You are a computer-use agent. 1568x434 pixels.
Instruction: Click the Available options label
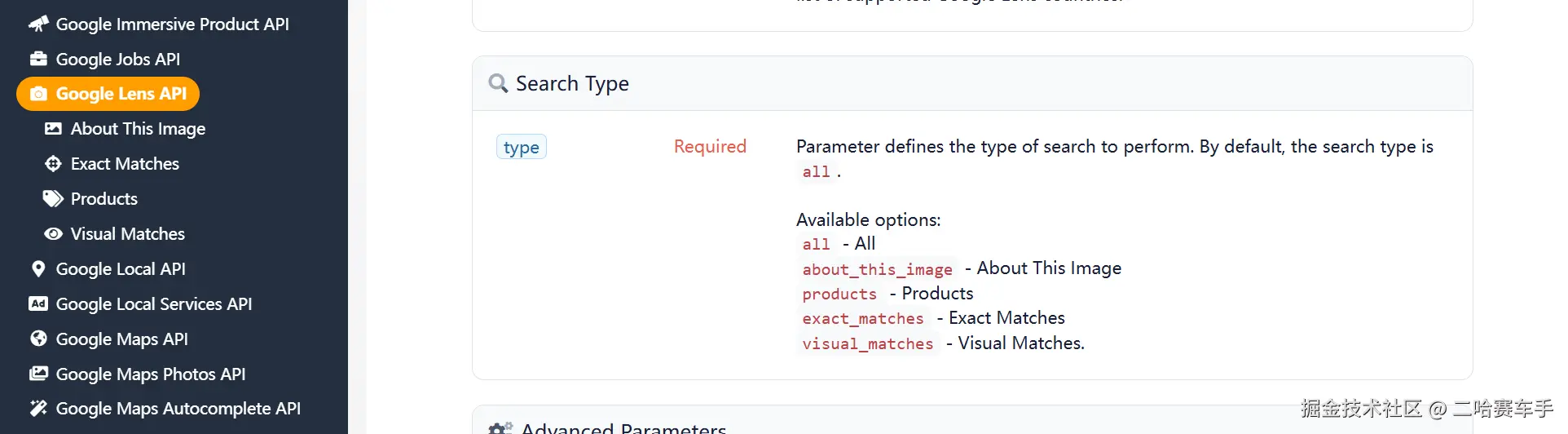(868, 219)
